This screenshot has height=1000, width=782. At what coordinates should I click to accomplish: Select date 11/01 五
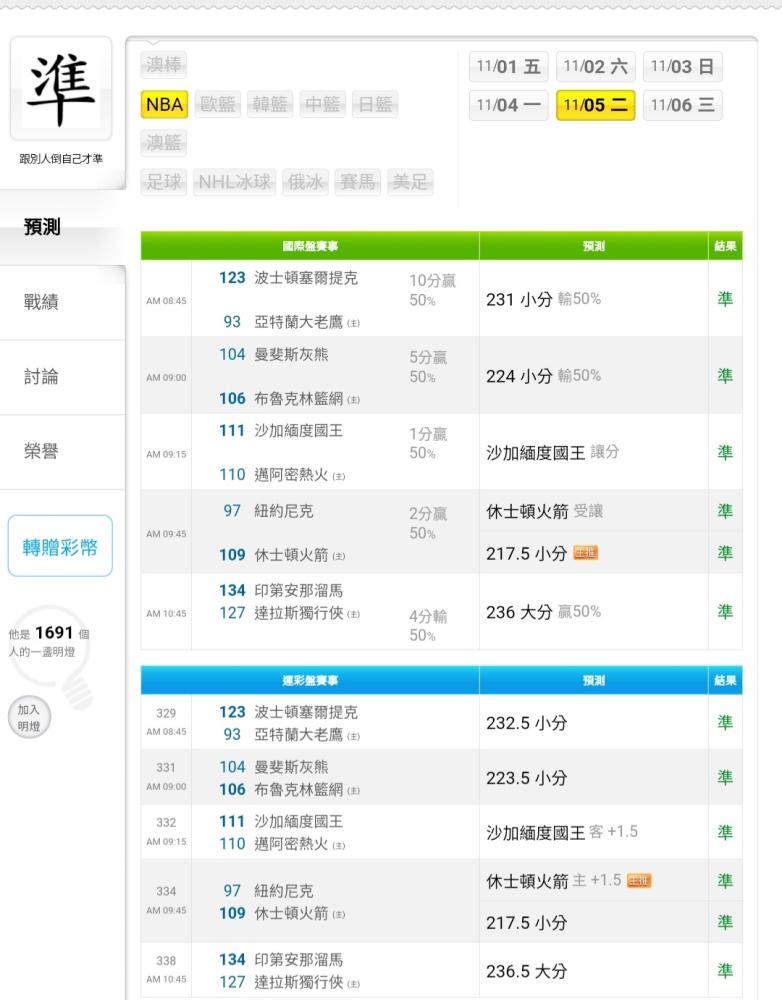(x=509, y=67)
